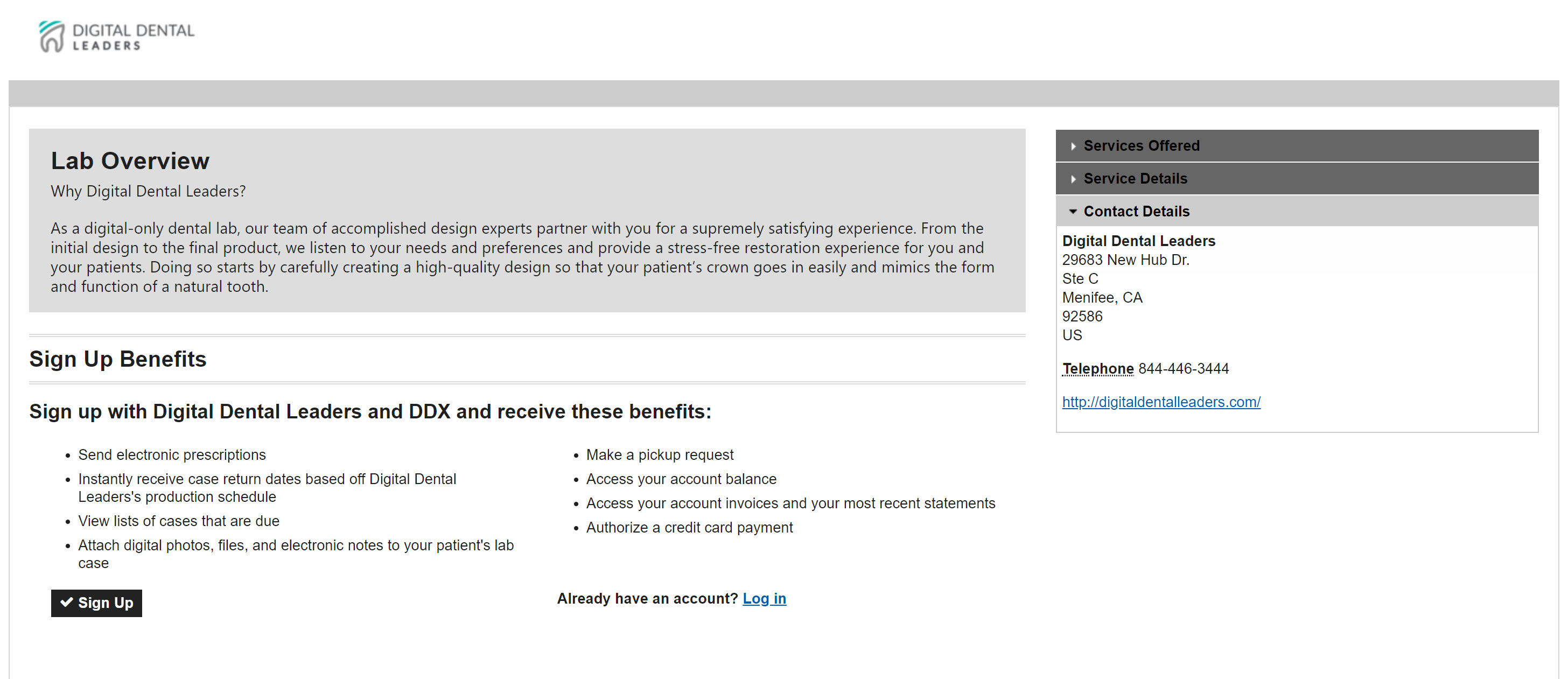The width and height of the screenshot is (1568, 679).
Task: Click 'Attach digital photos, files' bullet
Action: point(296,554)
